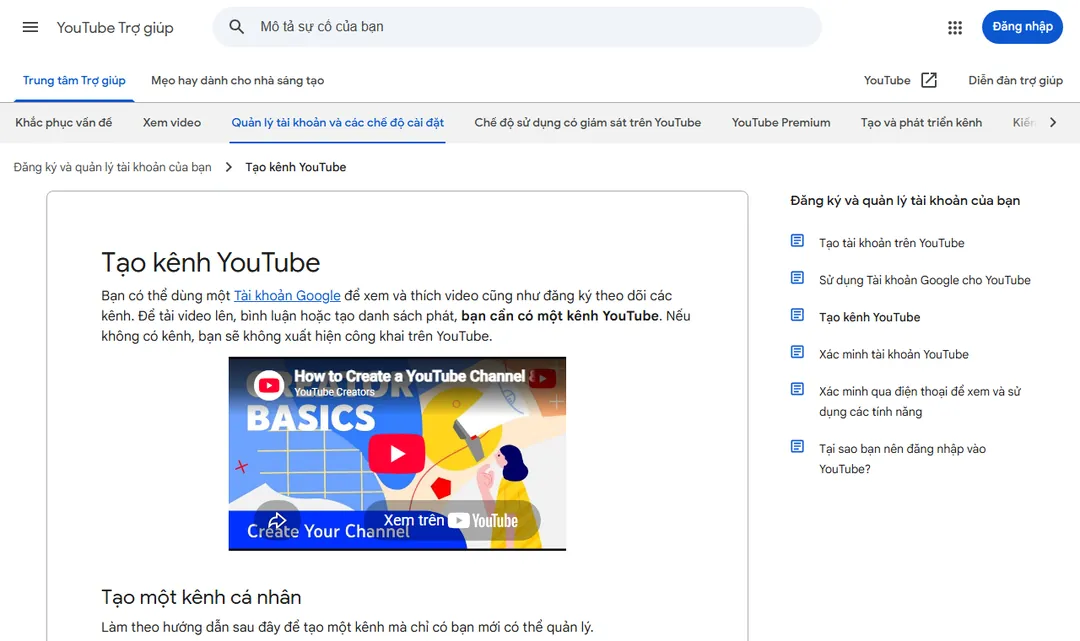Click the YouTube external link icon

928,80
